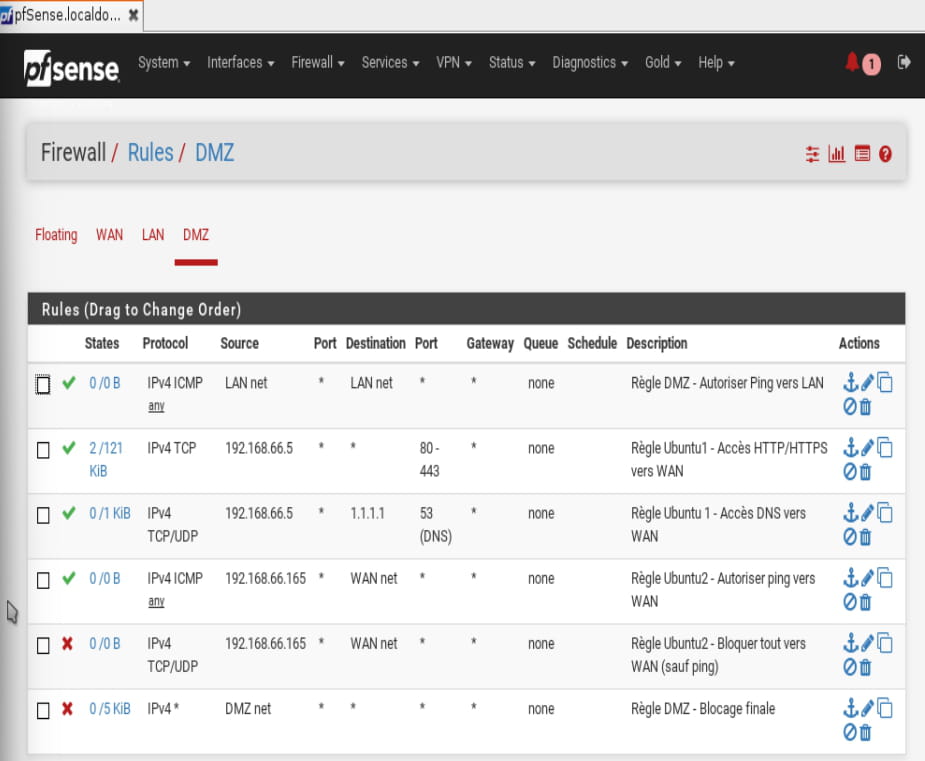925x761 pixels.
Task: Select checkbox for LAN net ICMP rule
Action: coord(43,384)
